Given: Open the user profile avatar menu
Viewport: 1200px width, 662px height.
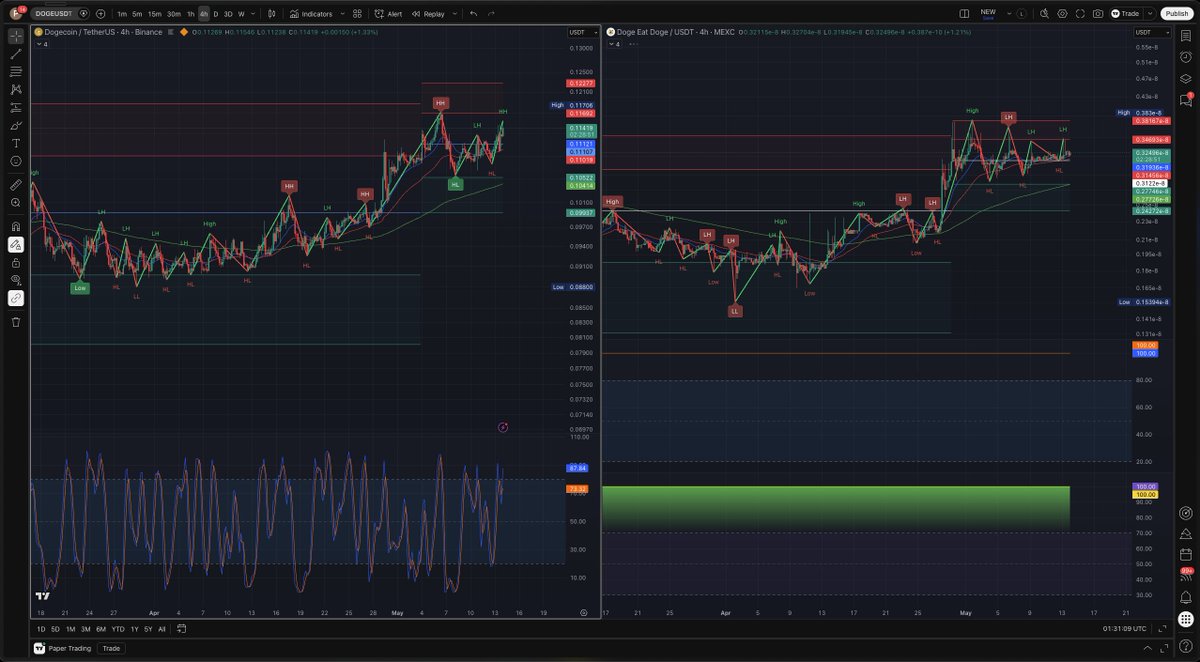Looking at the screenshot, I should 16,14.
